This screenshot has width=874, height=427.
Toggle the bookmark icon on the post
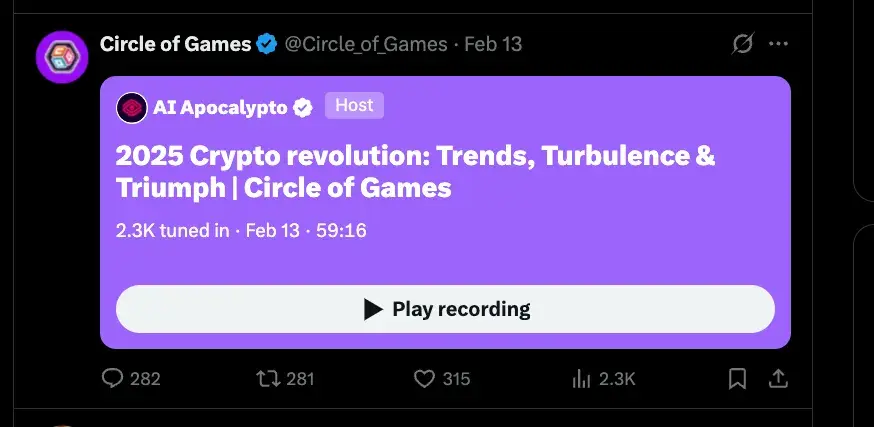(737, 379)
